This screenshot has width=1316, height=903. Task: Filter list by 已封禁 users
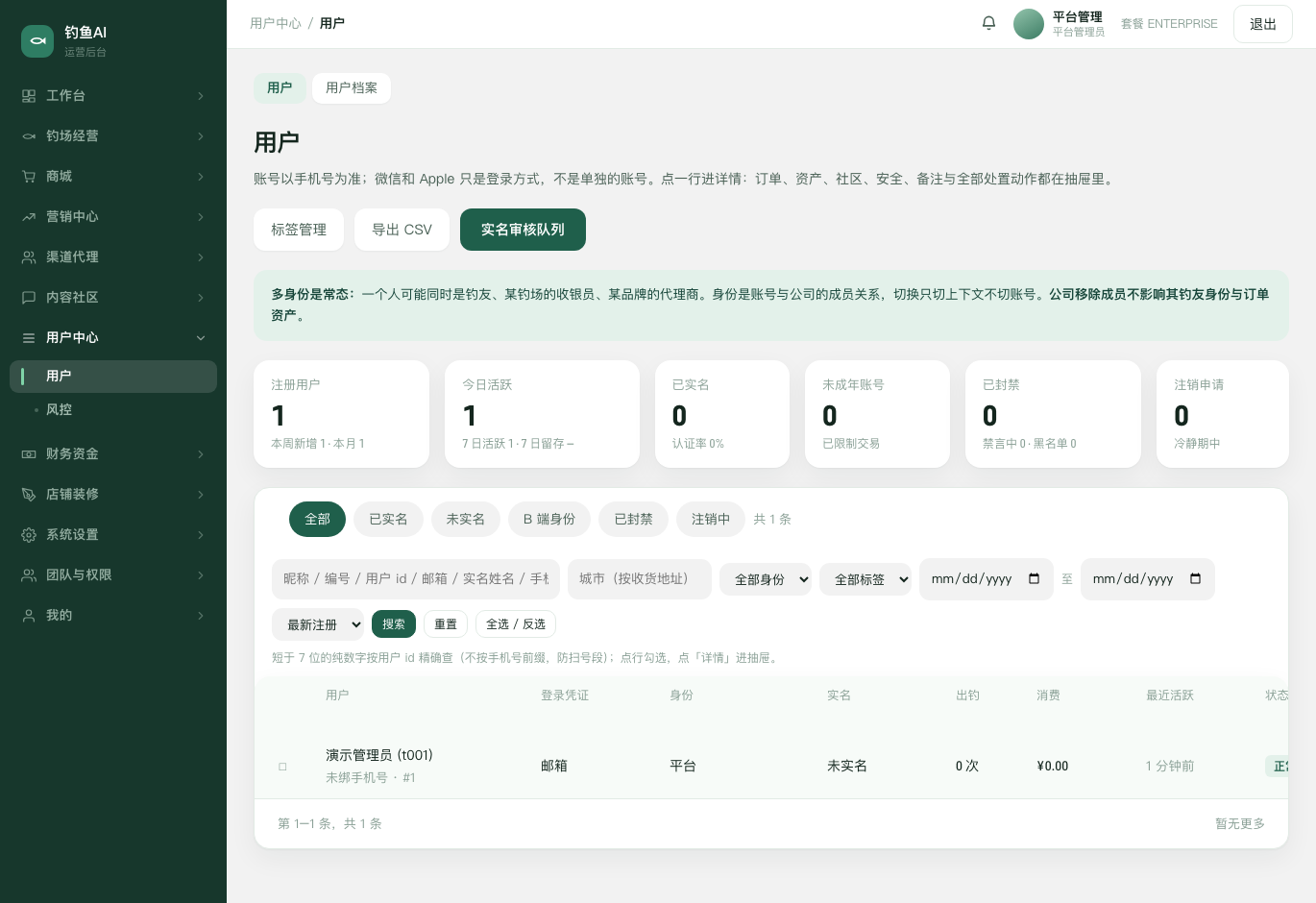tap(633, 520)
